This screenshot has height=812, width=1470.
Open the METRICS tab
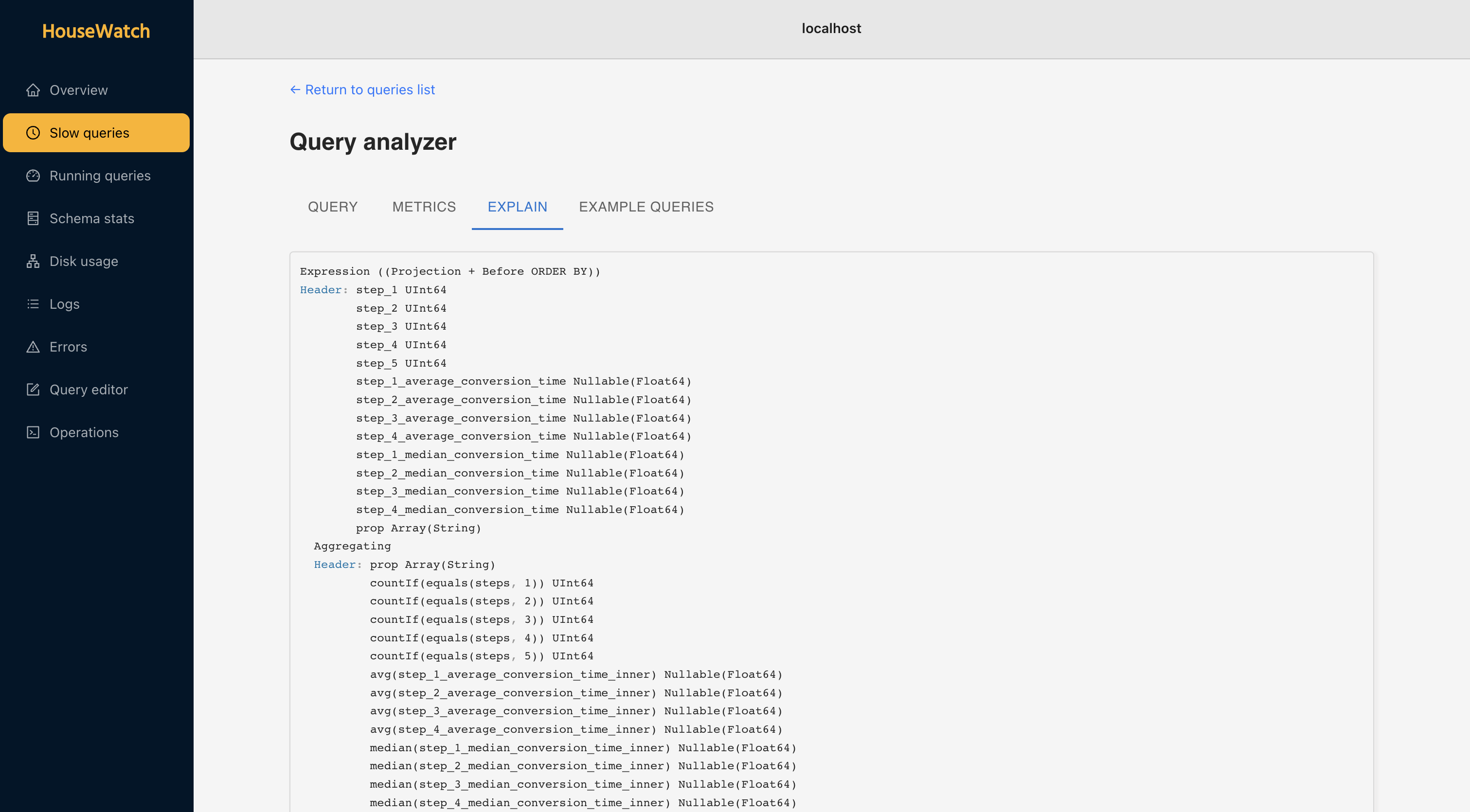click(424, 207)
